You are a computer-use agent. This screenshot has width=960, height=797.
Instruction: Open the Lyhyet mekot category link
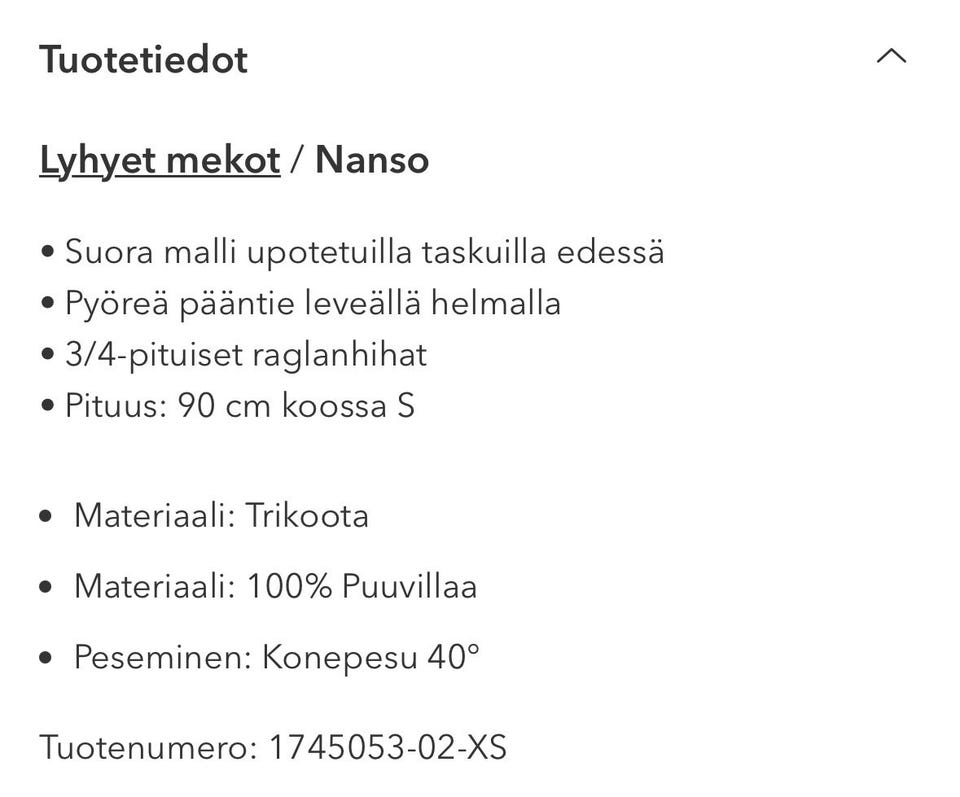point(159,160)
